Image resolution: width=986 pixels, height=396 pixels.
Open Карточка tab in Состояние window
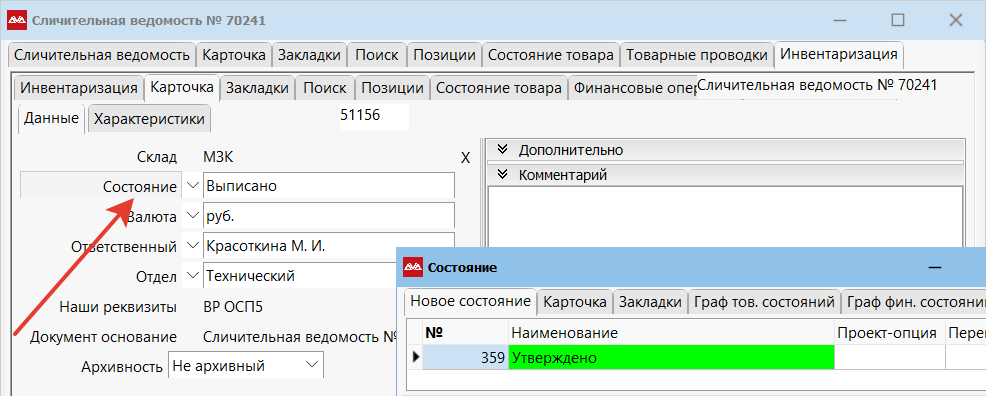[x=575, y=302]
